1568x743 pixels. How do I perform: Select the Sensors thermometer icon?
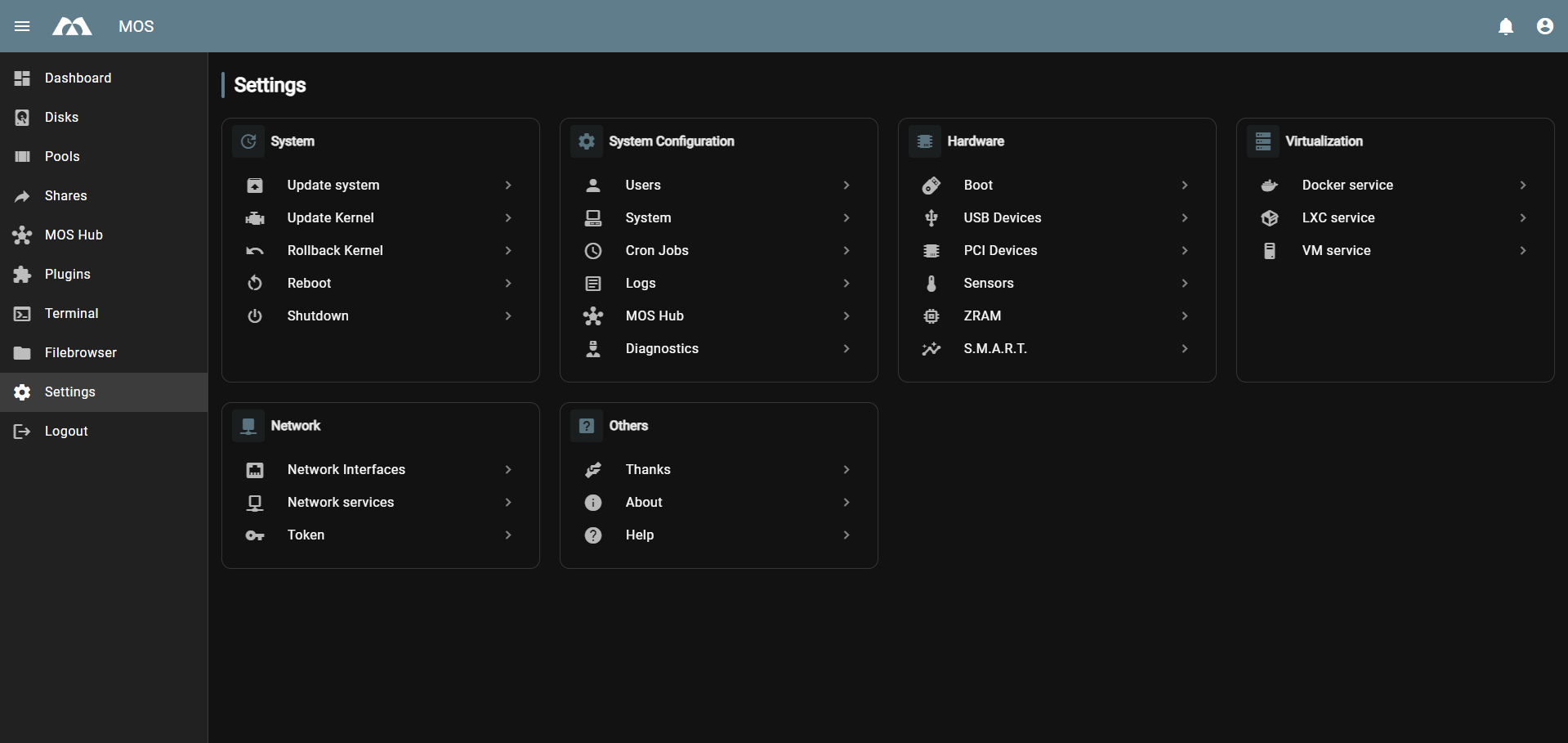pyautogui.click(x=931, y=283)
